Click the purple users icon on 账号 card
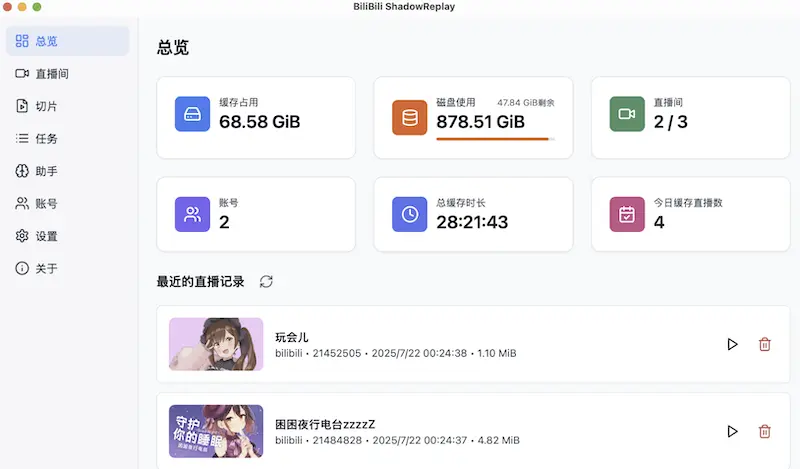The height and width of the screenshot is (469, 800). tap(192, 214)
